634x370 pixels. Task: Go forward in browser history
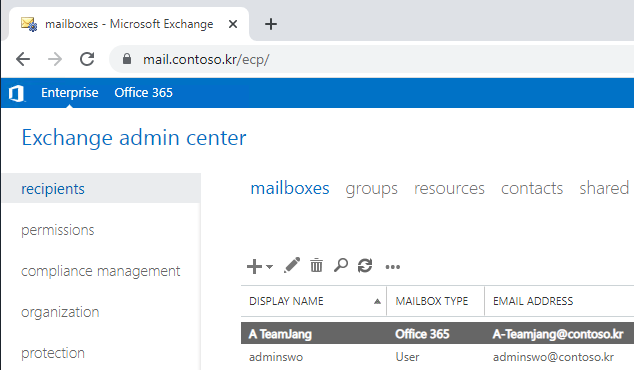click(55, 59)
